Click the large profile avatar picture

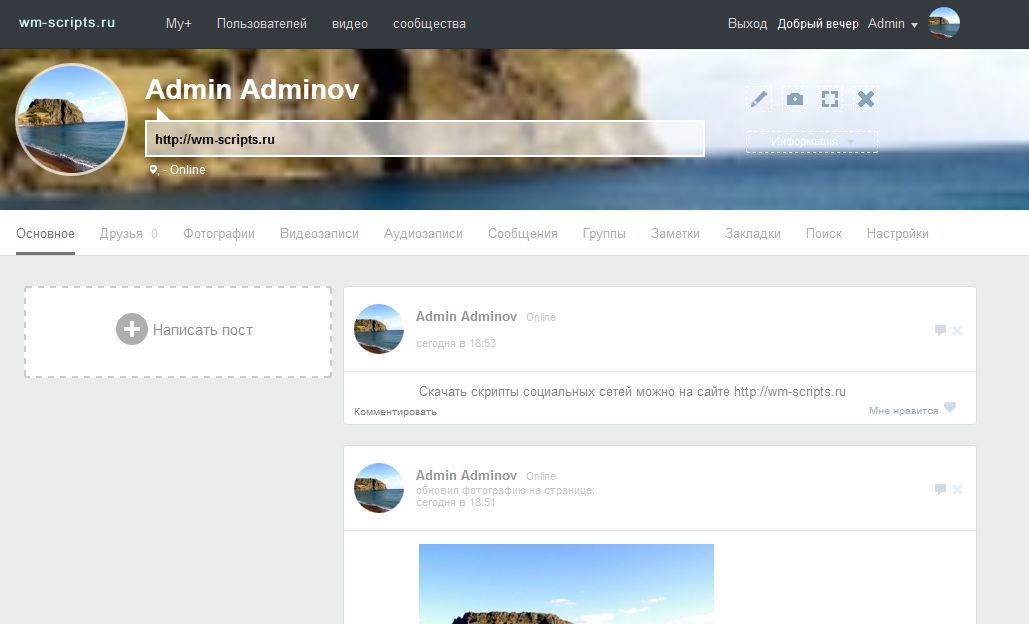71,120
